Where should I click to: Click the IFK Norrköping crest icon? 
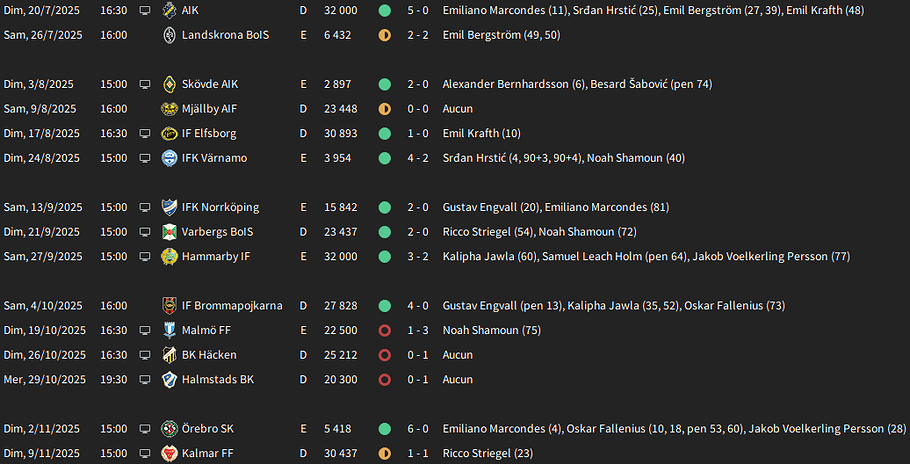click(169, 207)
